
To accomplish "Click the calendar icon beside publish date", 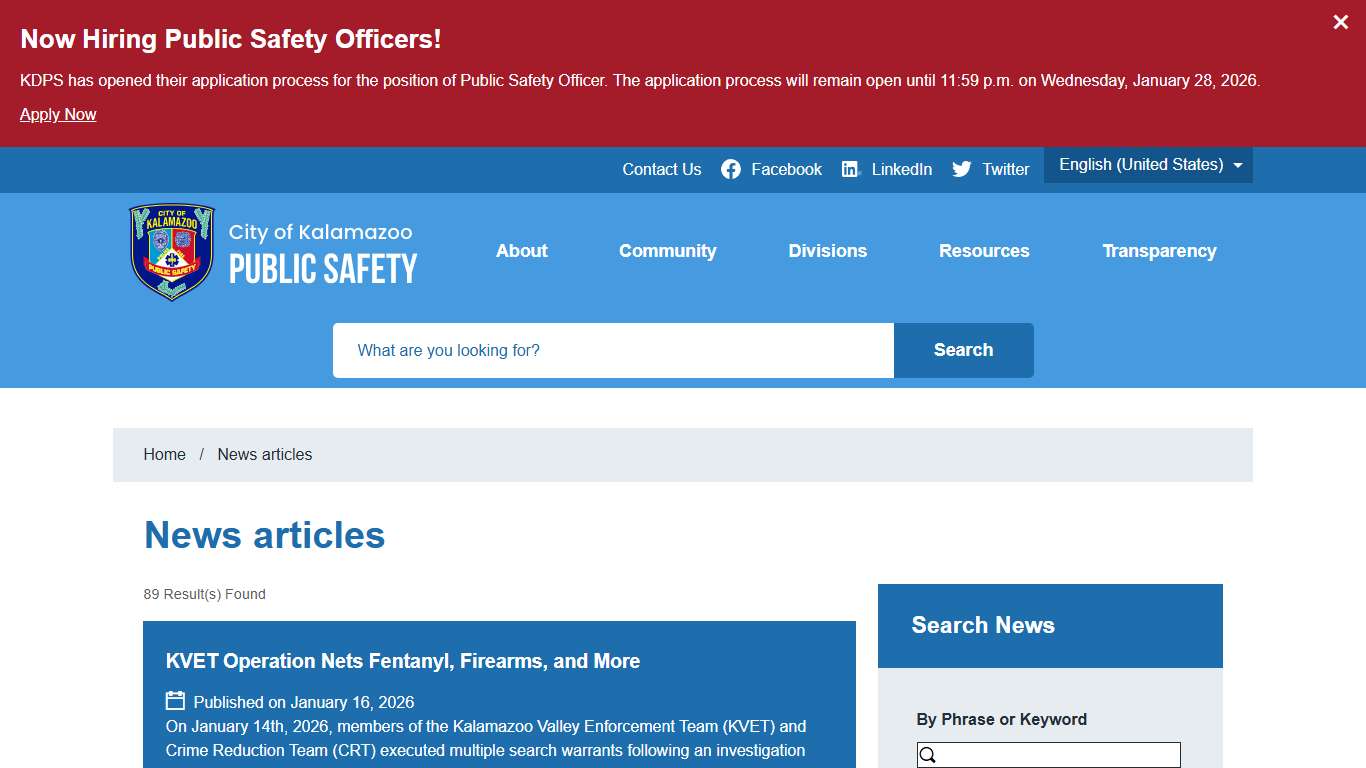I will pyautogui.click(x=176, y=700).
